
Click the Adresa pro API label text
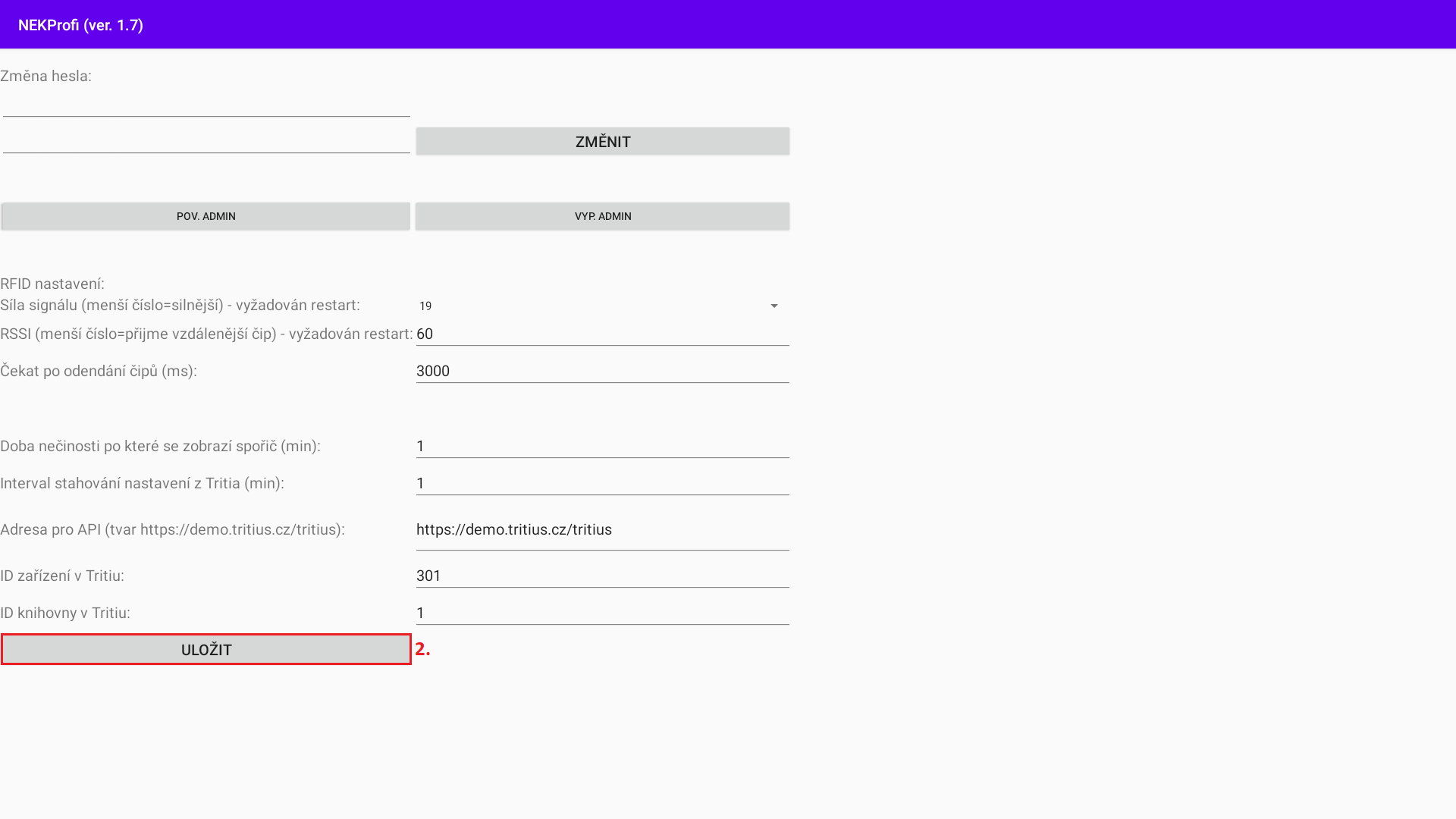[172, 529]
